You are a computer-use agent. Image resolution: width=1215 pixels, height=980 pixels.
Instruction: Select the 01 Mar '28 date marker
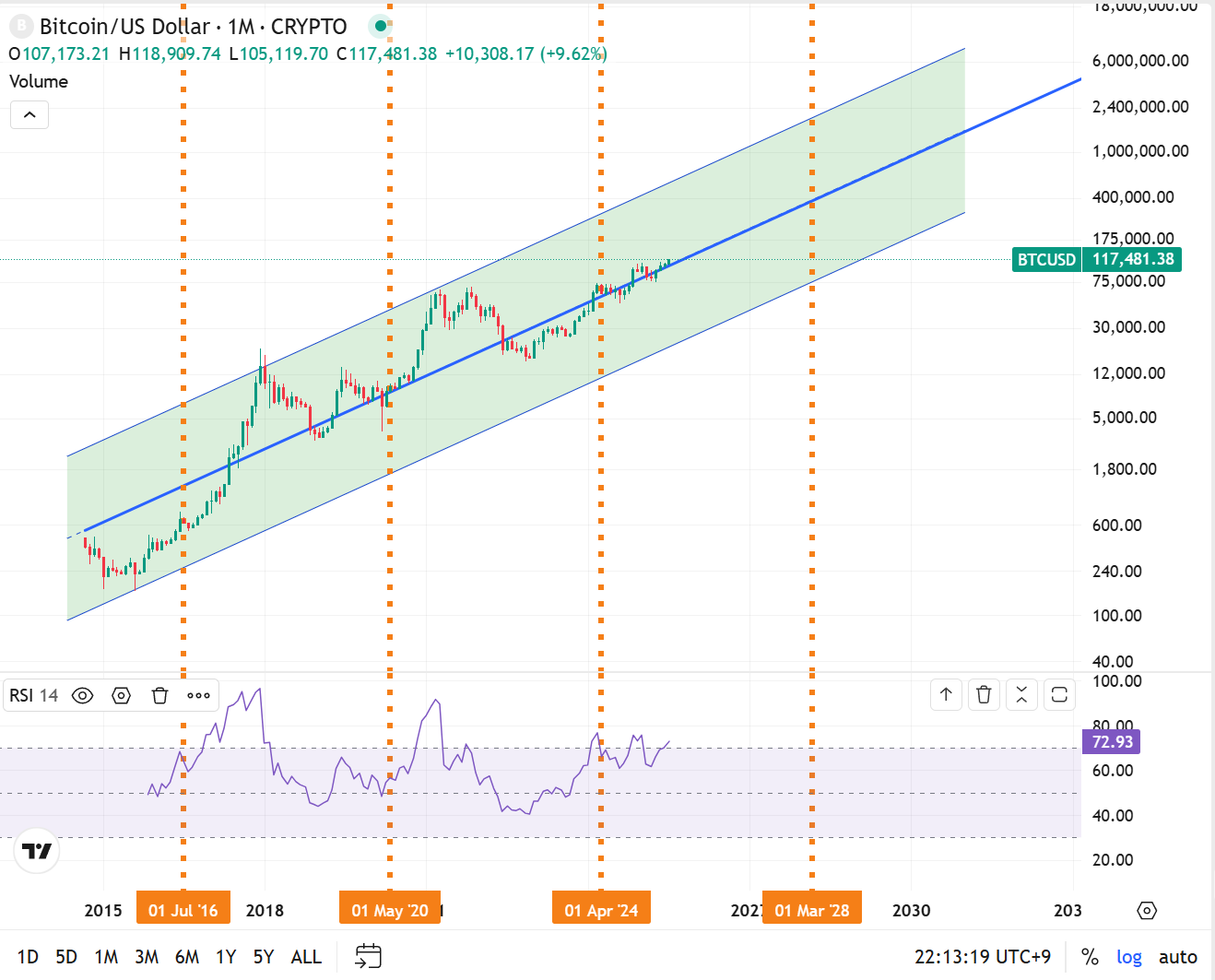pos(812,910)
